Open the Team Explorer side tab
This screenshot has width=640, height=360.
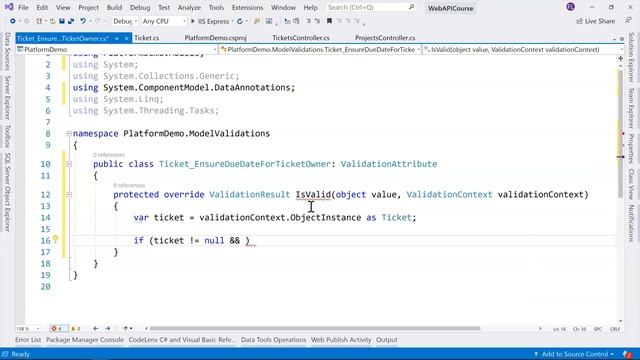point(632,108)
